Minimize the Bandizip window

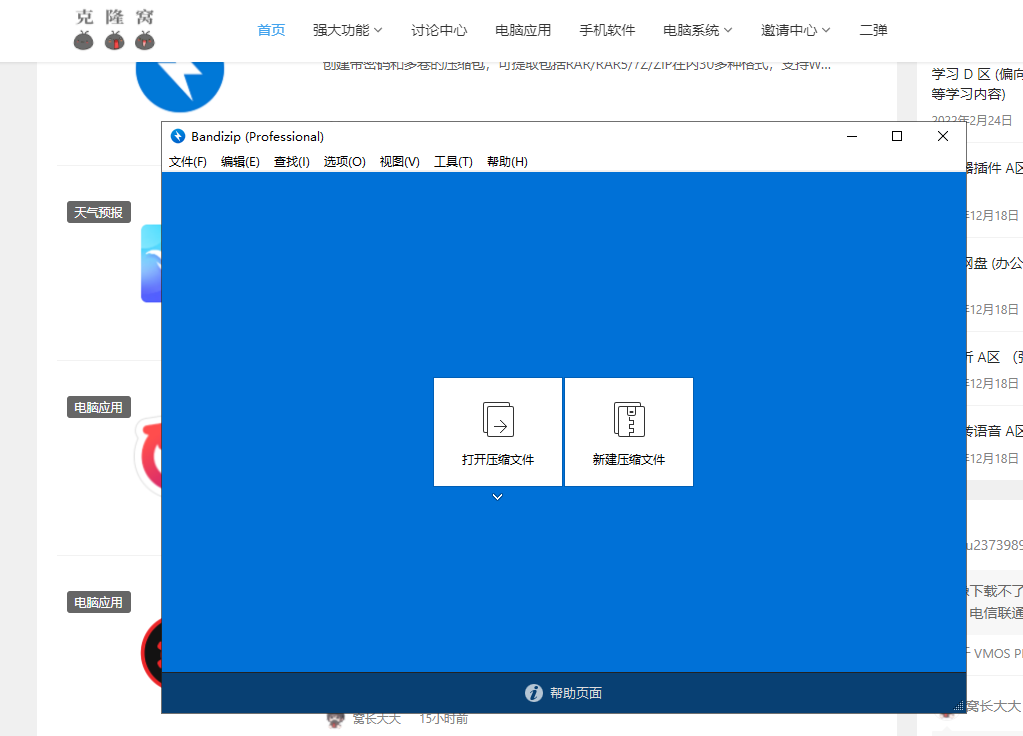click(851, 136)
